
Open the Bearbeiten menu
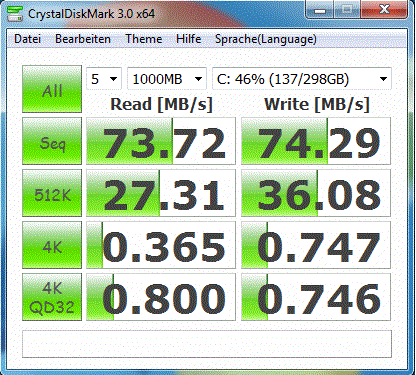83,39
